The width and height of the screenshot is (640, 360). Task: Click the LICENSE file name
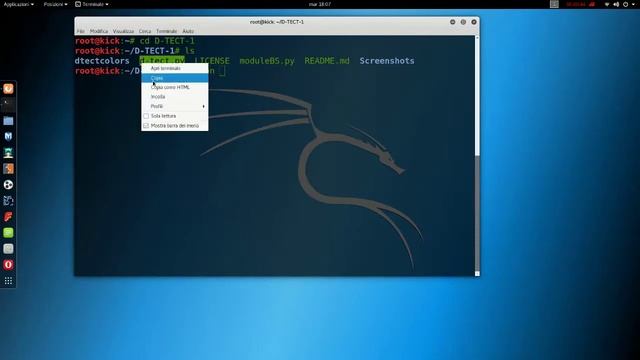pos(212,61)
